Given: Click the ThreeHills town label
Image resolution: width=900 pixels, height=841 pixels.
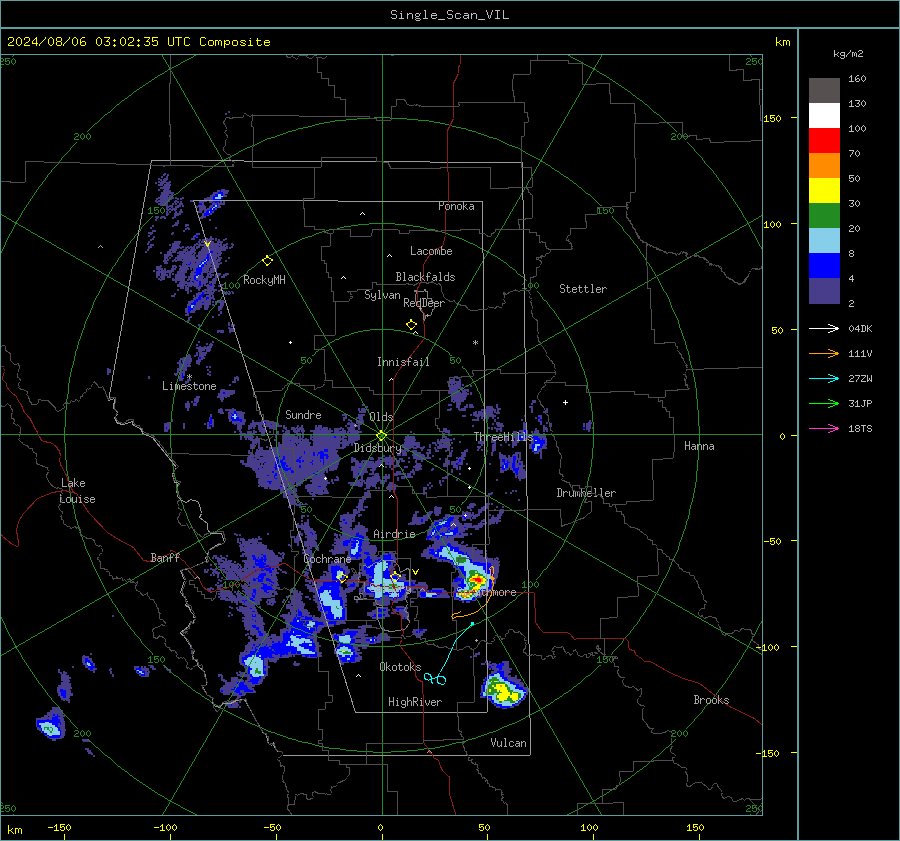Looking at the screenshot, I should [503, 437].
